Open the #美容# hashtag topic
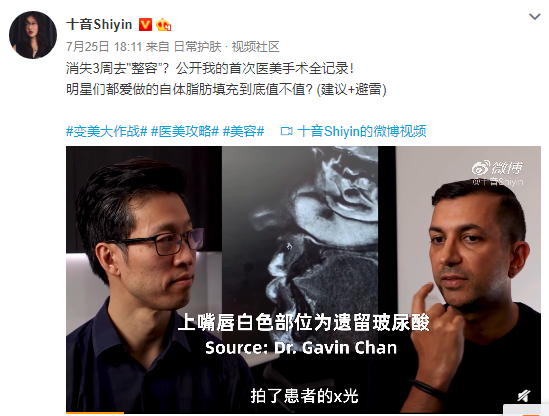The width and height of the screenshot is (549, 416). point(243,131)
